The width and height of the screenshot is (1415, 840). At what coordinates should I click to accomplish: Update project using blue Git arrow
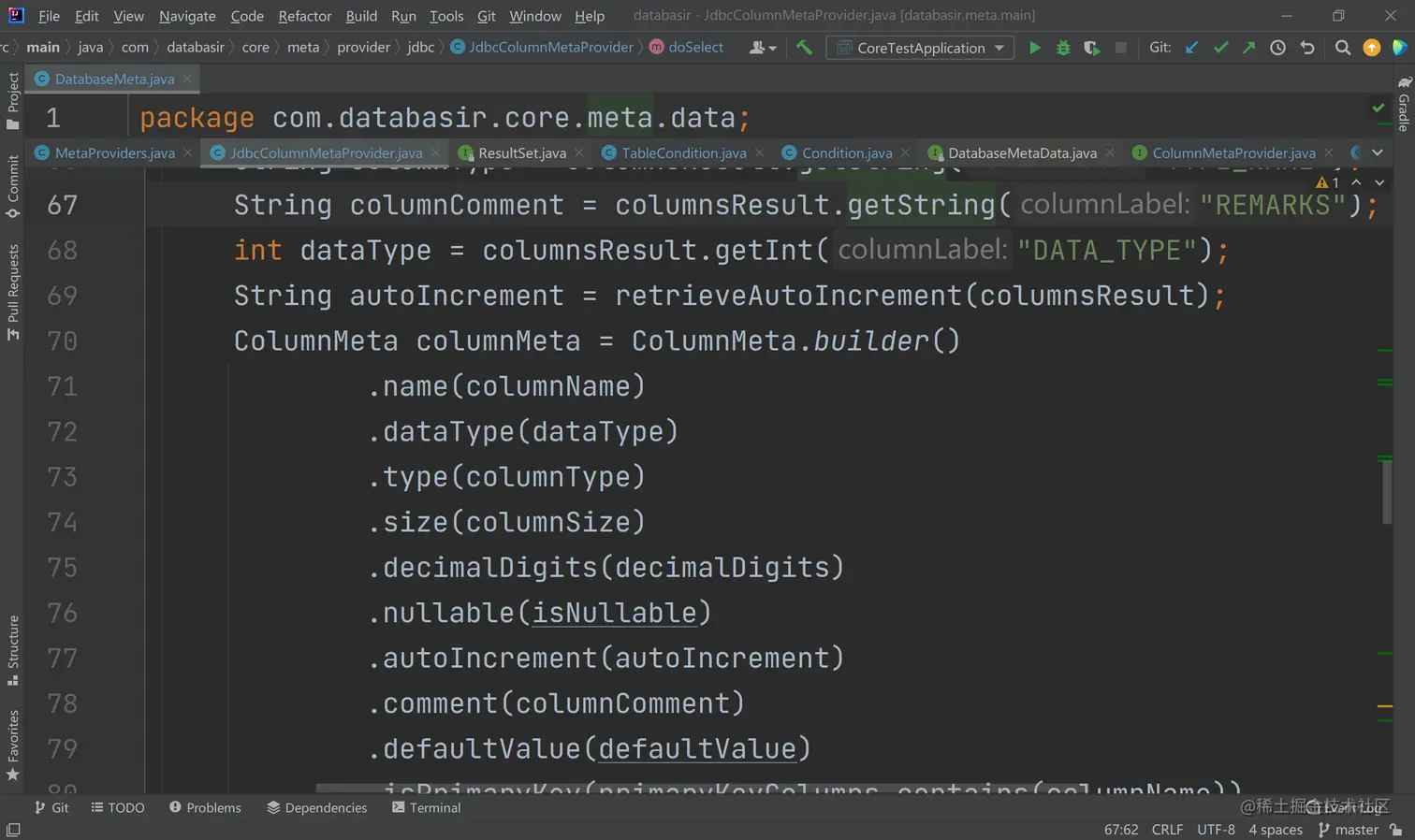[x=1191, y=48]
